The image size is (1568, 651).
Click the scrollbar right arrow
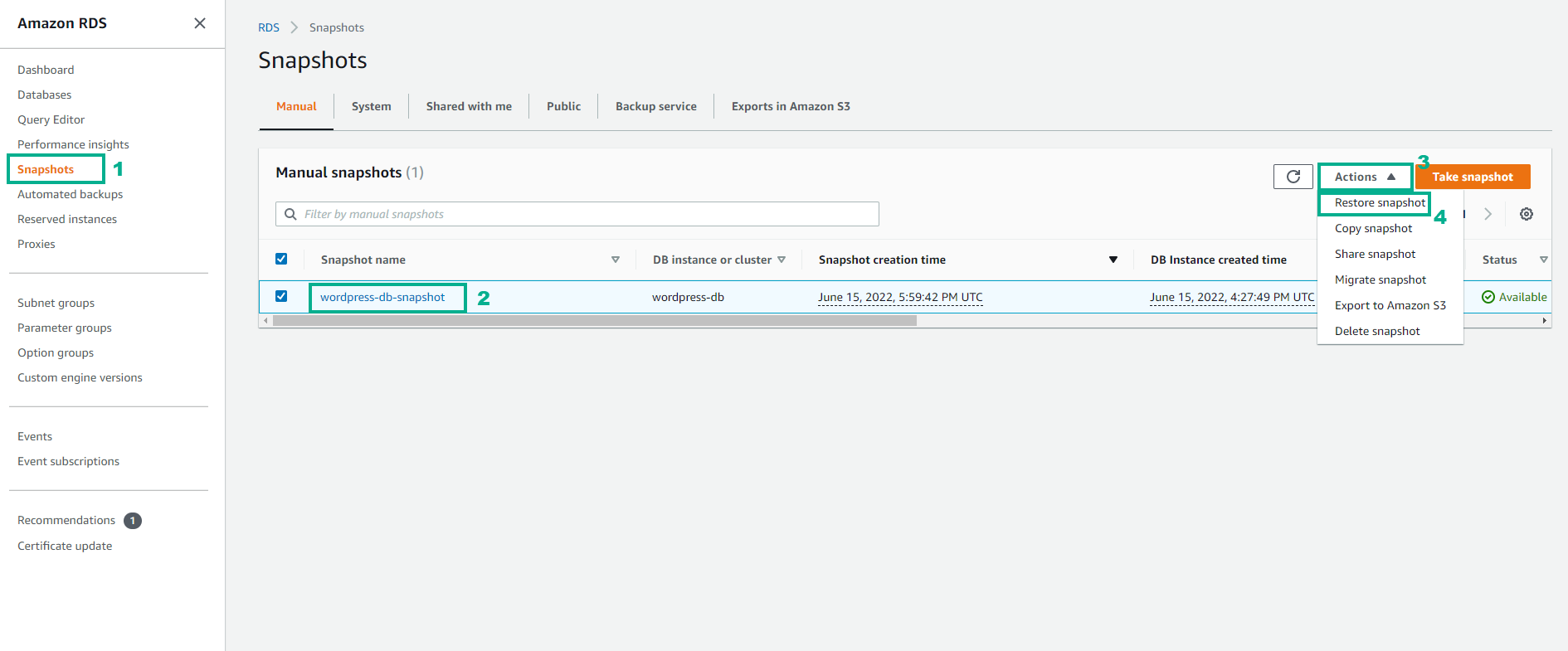click(1544, 320)
